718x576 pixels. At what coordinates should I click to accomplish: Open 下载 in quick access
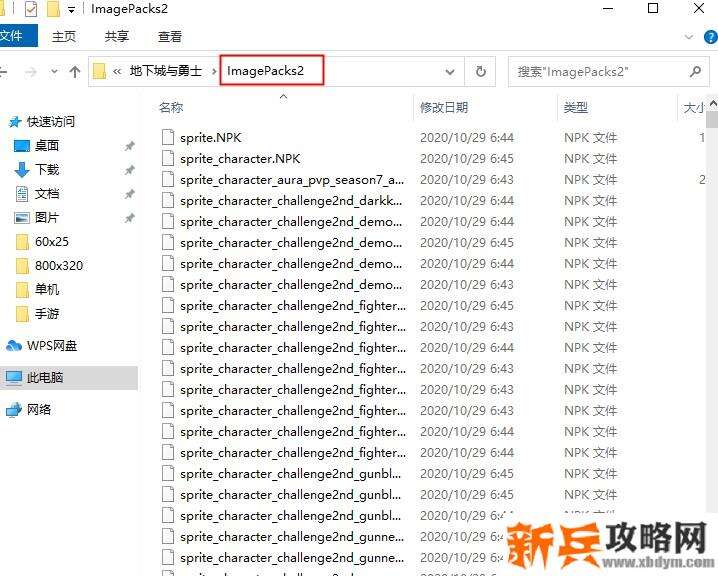(x=47, y=169)
